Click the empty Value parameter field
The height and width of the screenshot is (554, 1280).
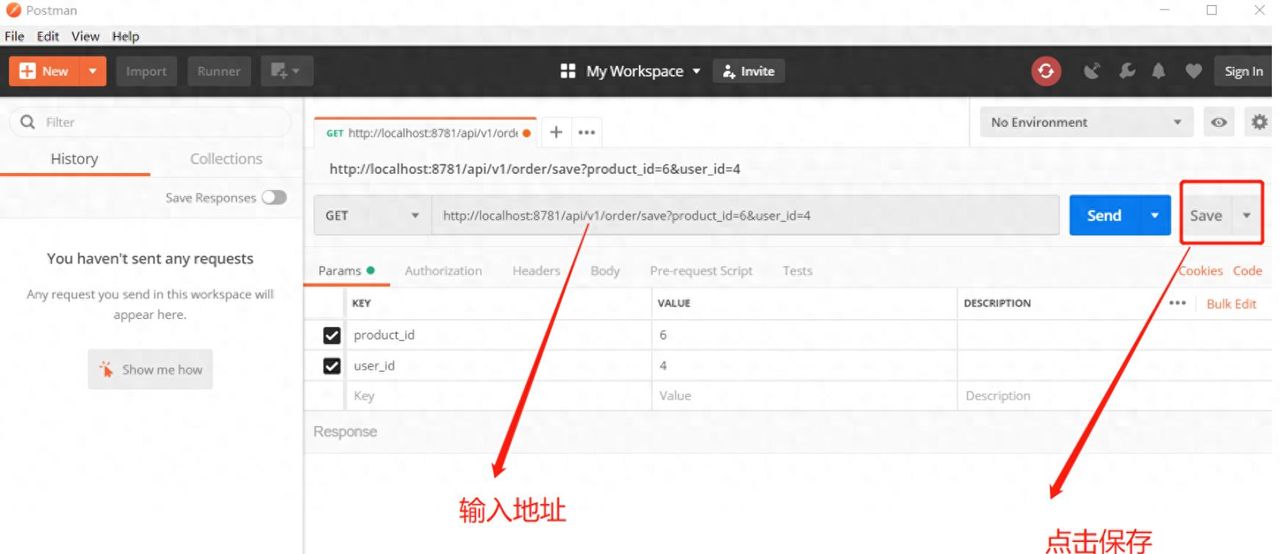pos(805,396)
